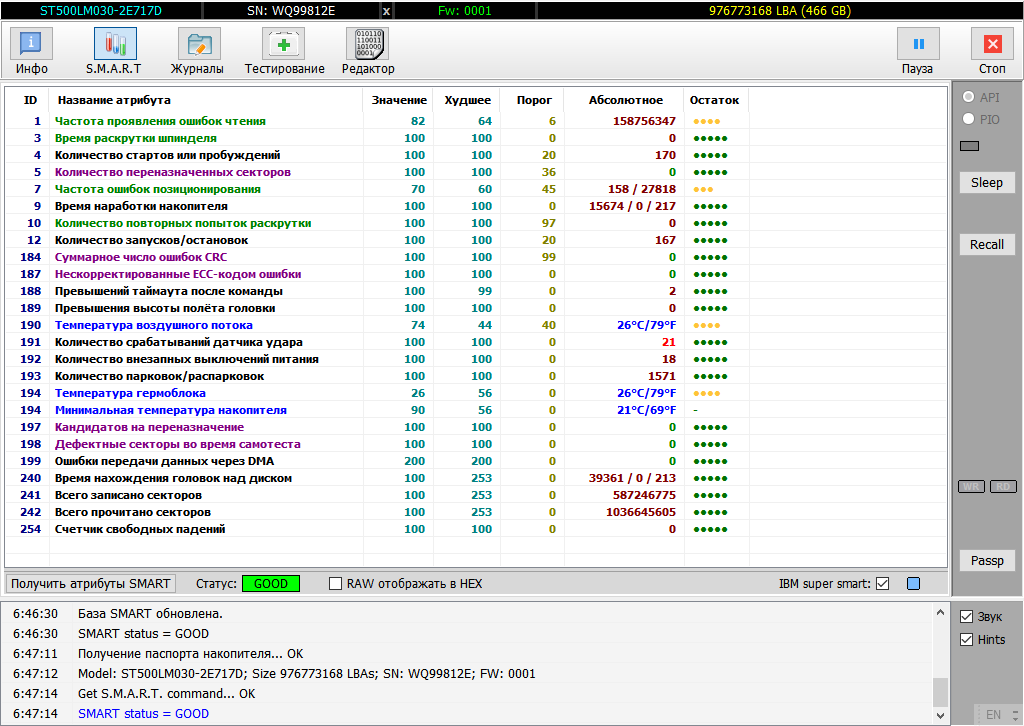The image size is (1024, 726).
Task: Click Получить атрибуты SMART button
Action: click(x=92, y=584)
